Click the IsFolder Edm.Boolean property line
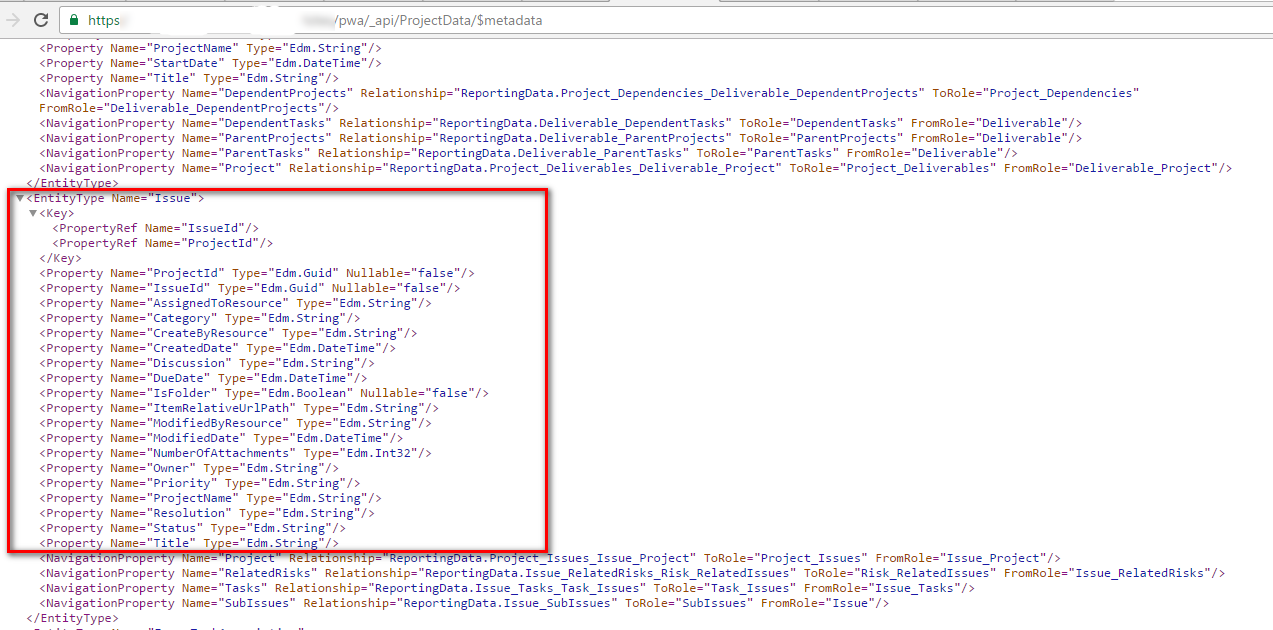Image resolution: width=1273 pixels, height=630 pixels. tap(264, 393)
